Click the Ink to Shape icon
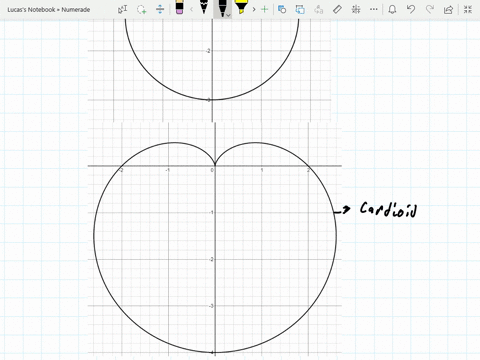This screenshot has height=360, width=480. pos(300,9)
